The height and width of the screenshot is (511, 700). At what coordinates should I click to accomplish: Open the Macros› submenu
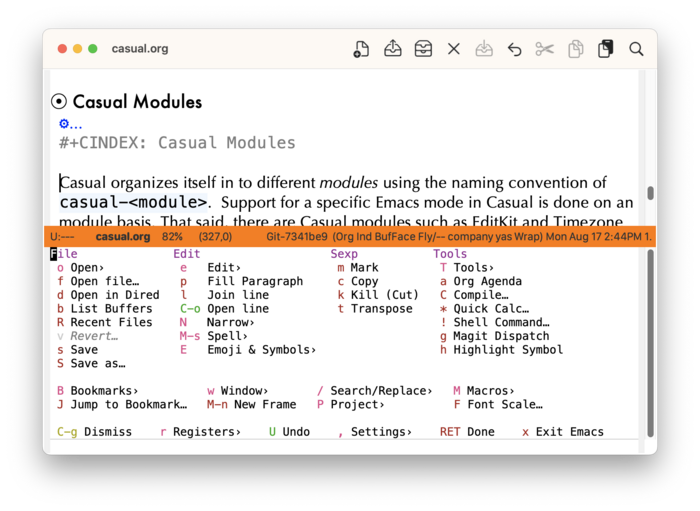[483, 391]
